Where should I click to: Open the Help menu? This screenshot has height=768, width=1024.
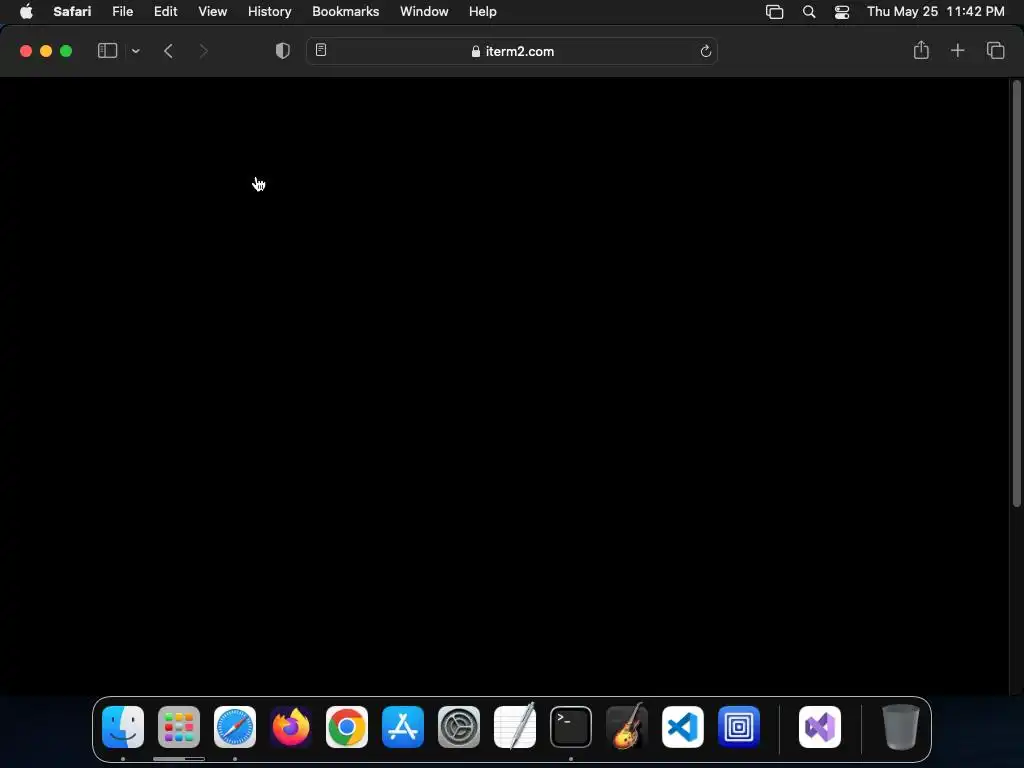(x=483, y=12)
